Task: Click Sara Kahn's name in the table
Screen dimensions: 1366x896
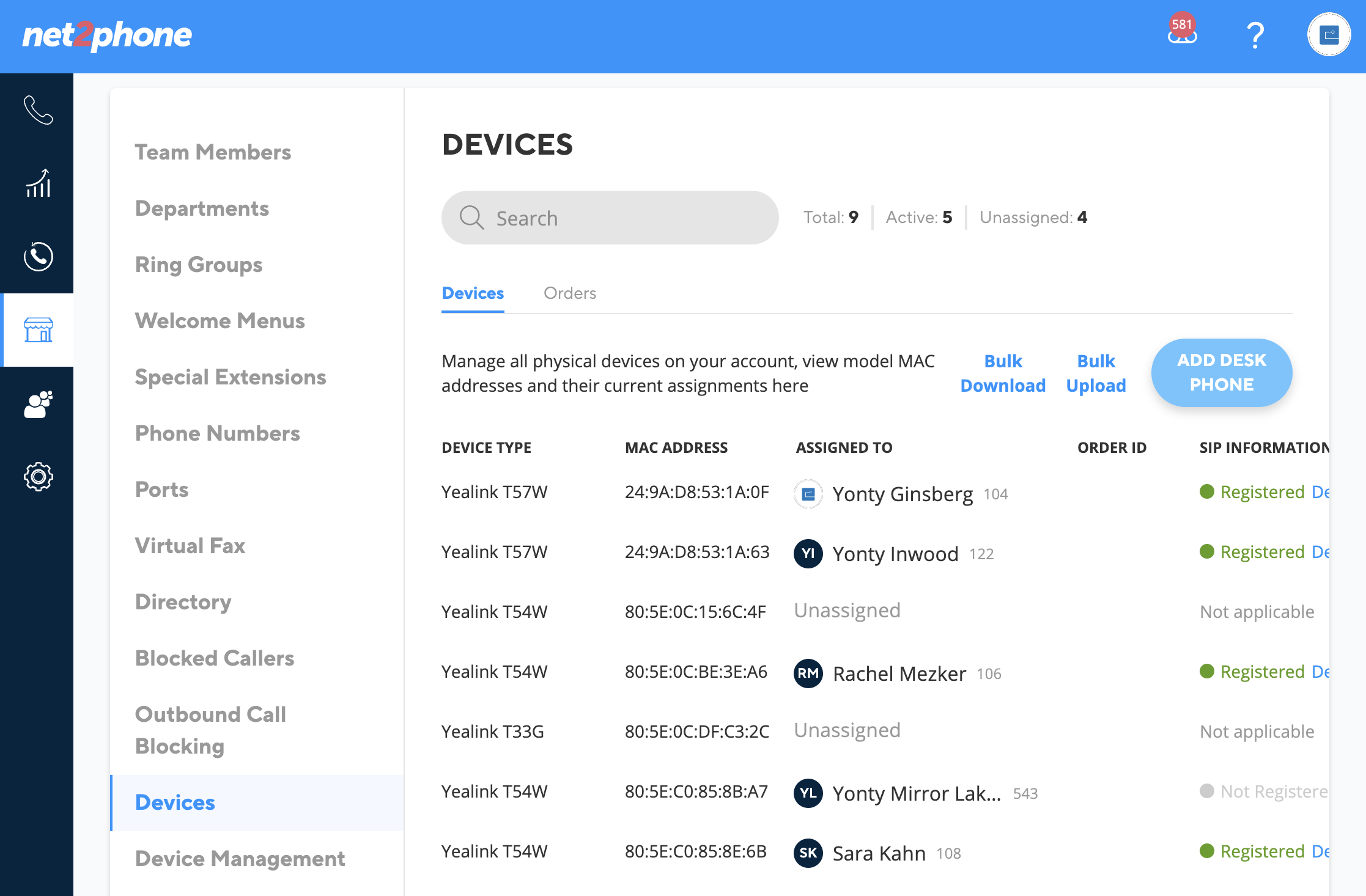Action: pos(879,853)
